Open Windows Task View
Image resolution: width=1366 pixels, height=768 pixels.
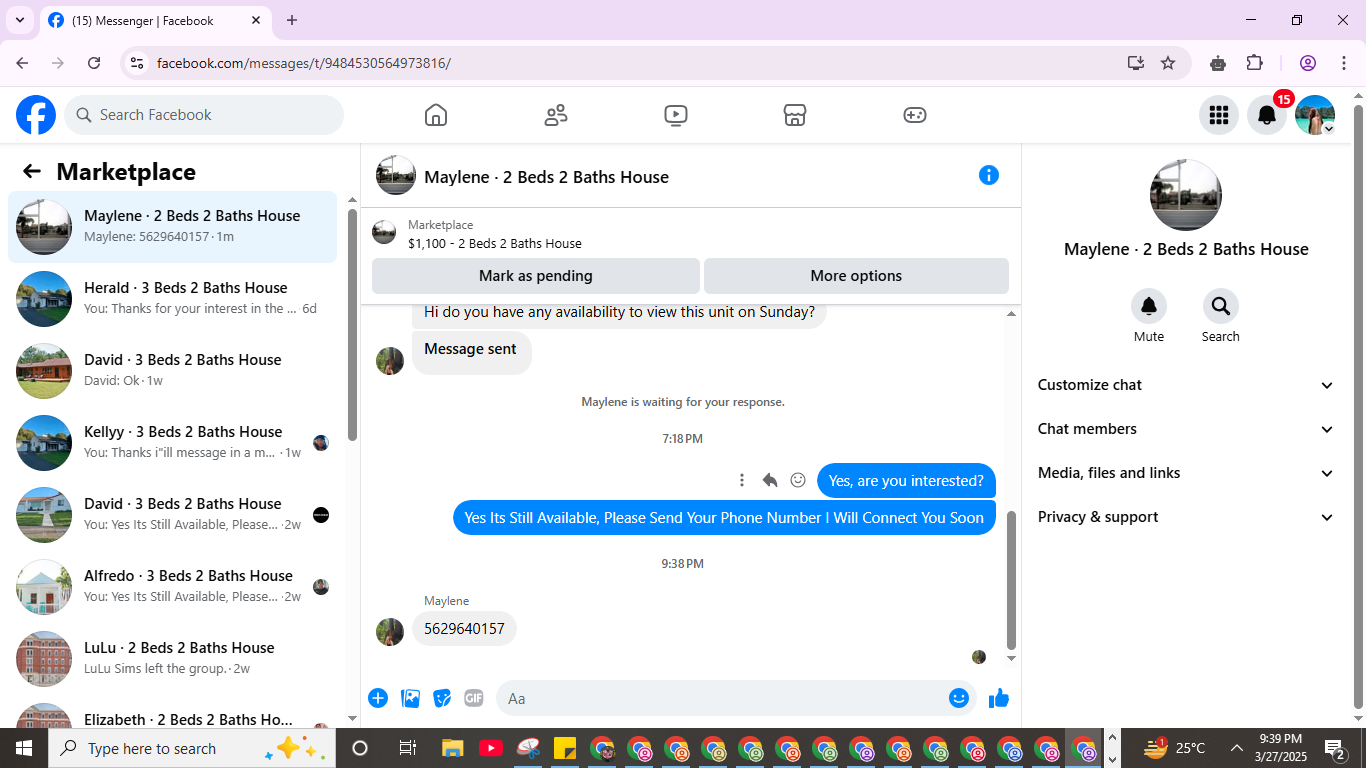click(x=407, y=748)
